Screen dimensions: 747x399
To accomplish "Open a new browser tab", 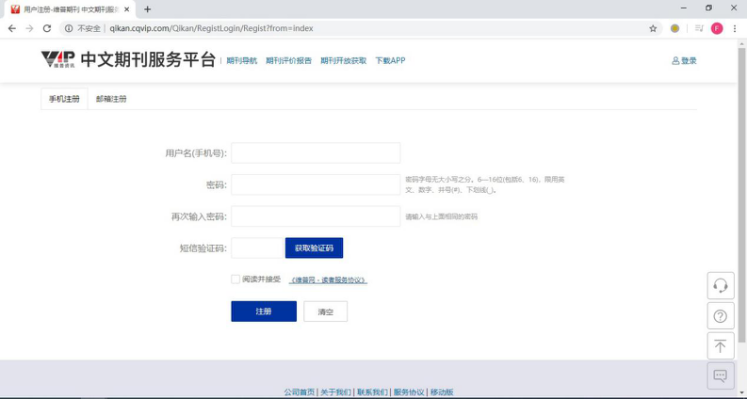I will 147,9.
